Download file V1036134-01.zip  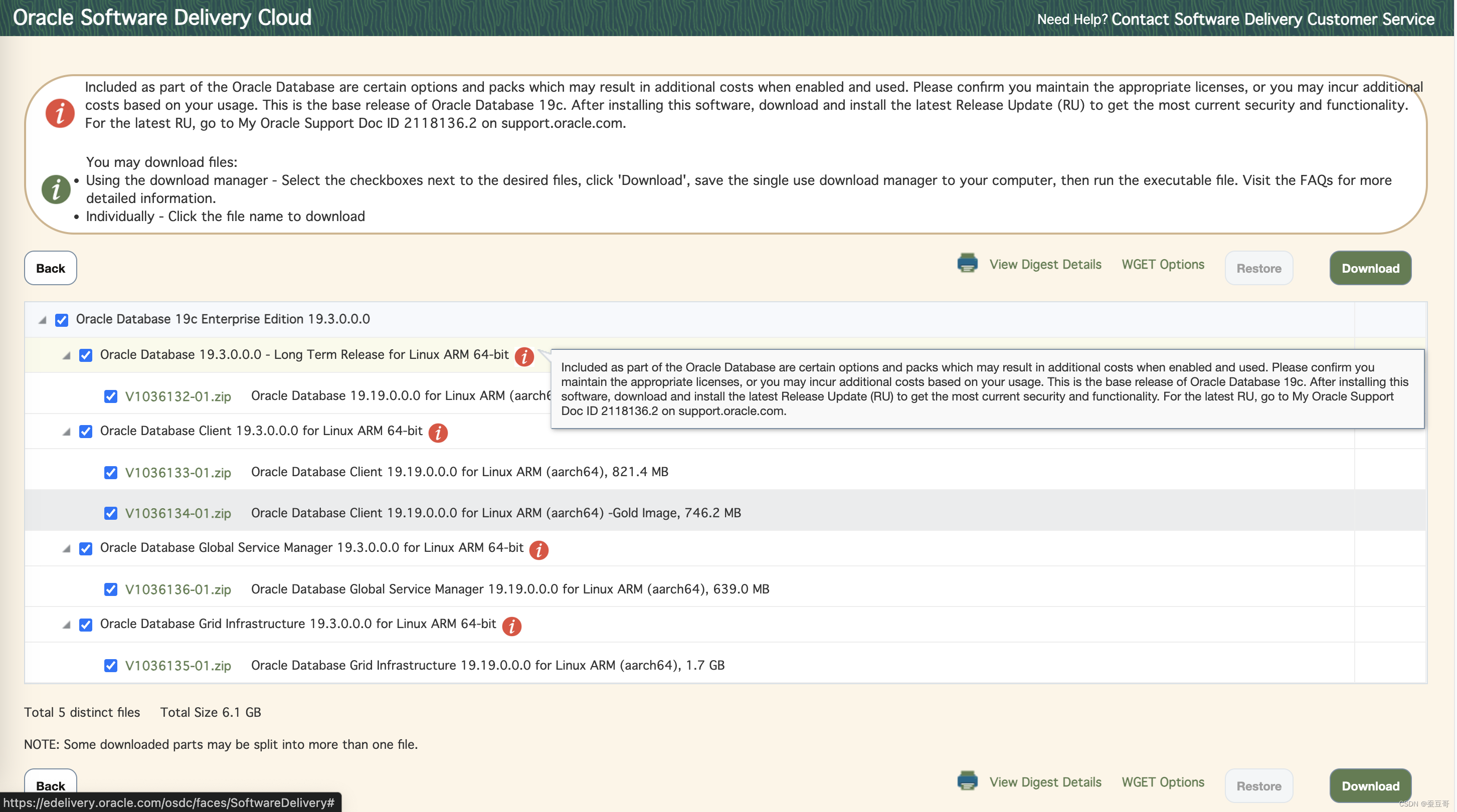point(178,513)
